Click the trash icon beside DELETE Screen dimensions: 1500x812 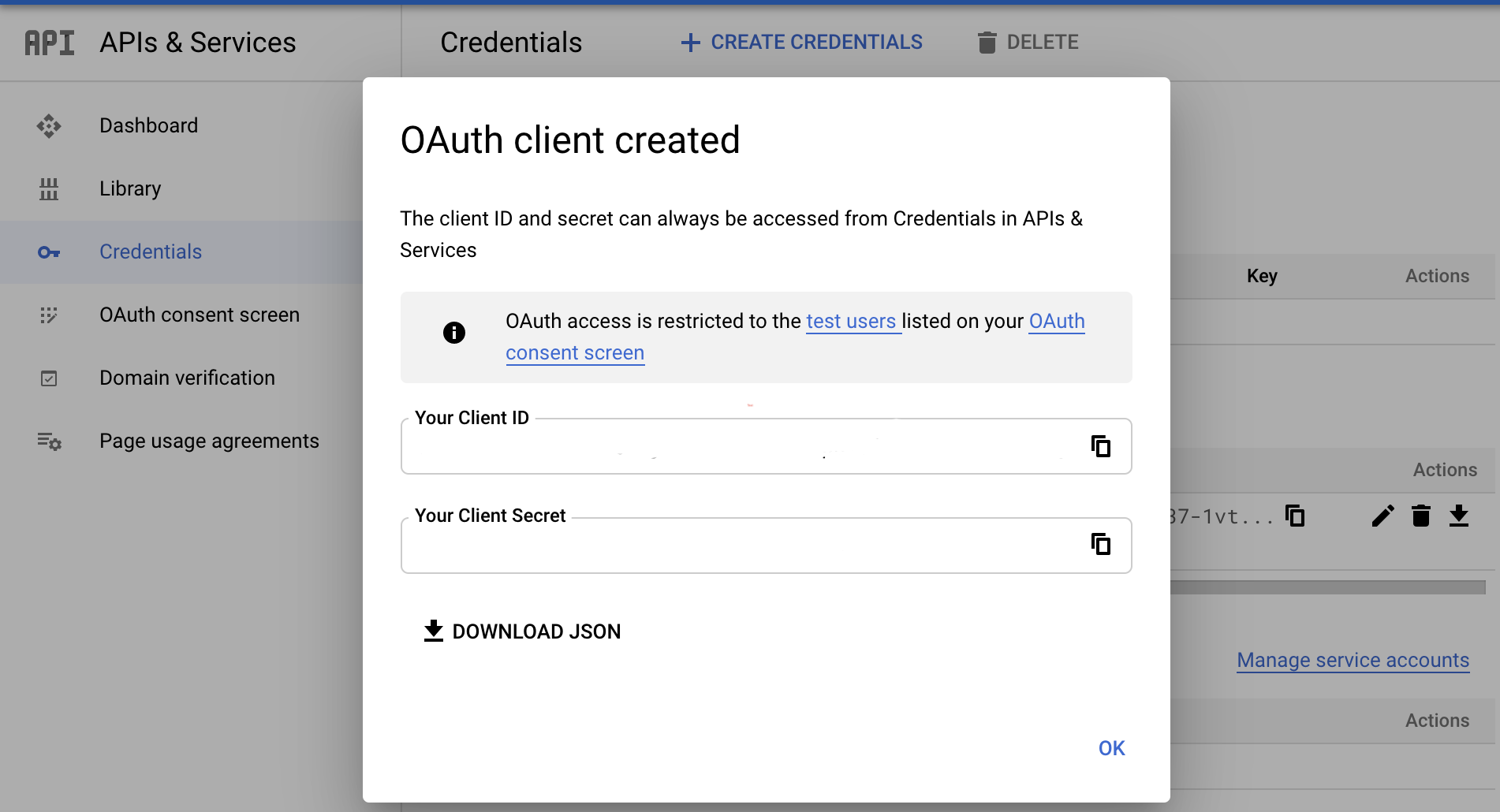pyautogui.click(x=987, y=43)
